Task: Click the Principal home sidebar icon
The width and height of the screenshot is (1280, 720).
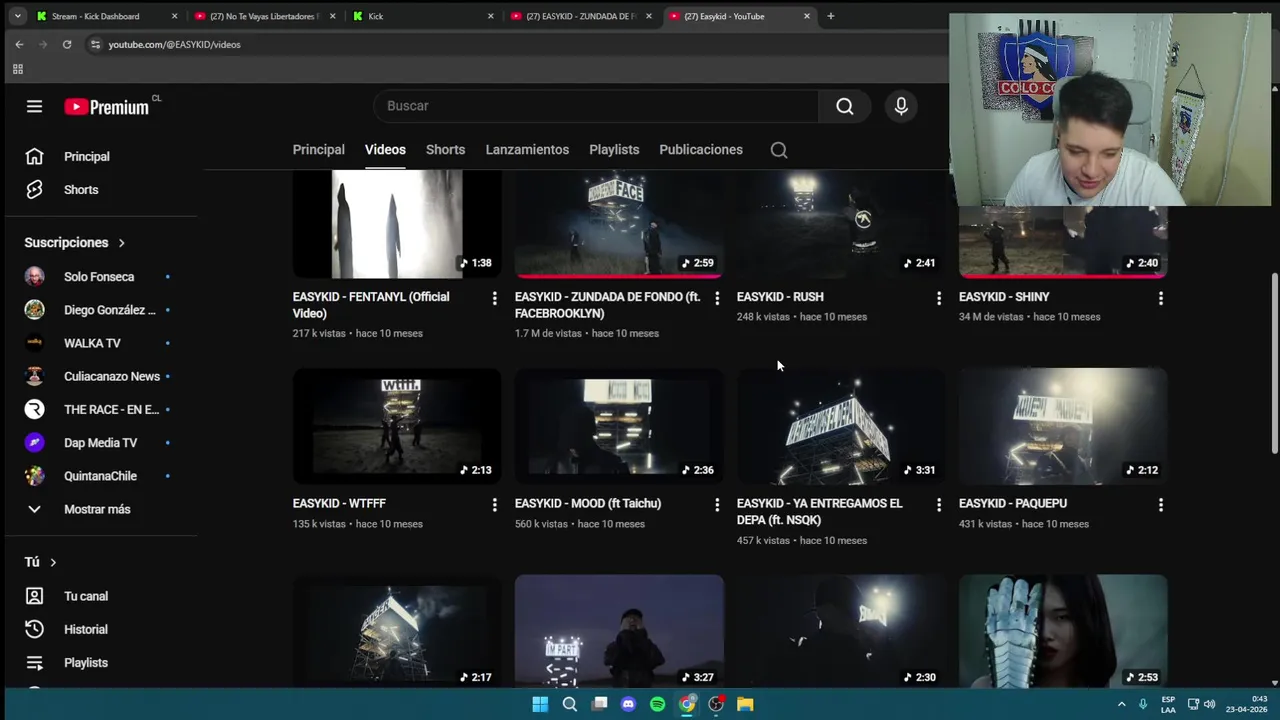Action: [x=34, y=156]
